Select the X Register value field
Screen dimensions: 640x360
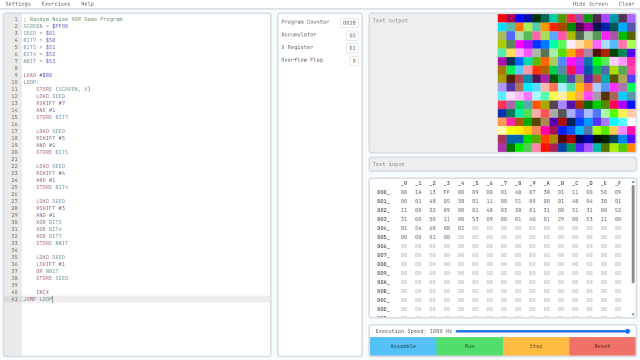[353, 48]
